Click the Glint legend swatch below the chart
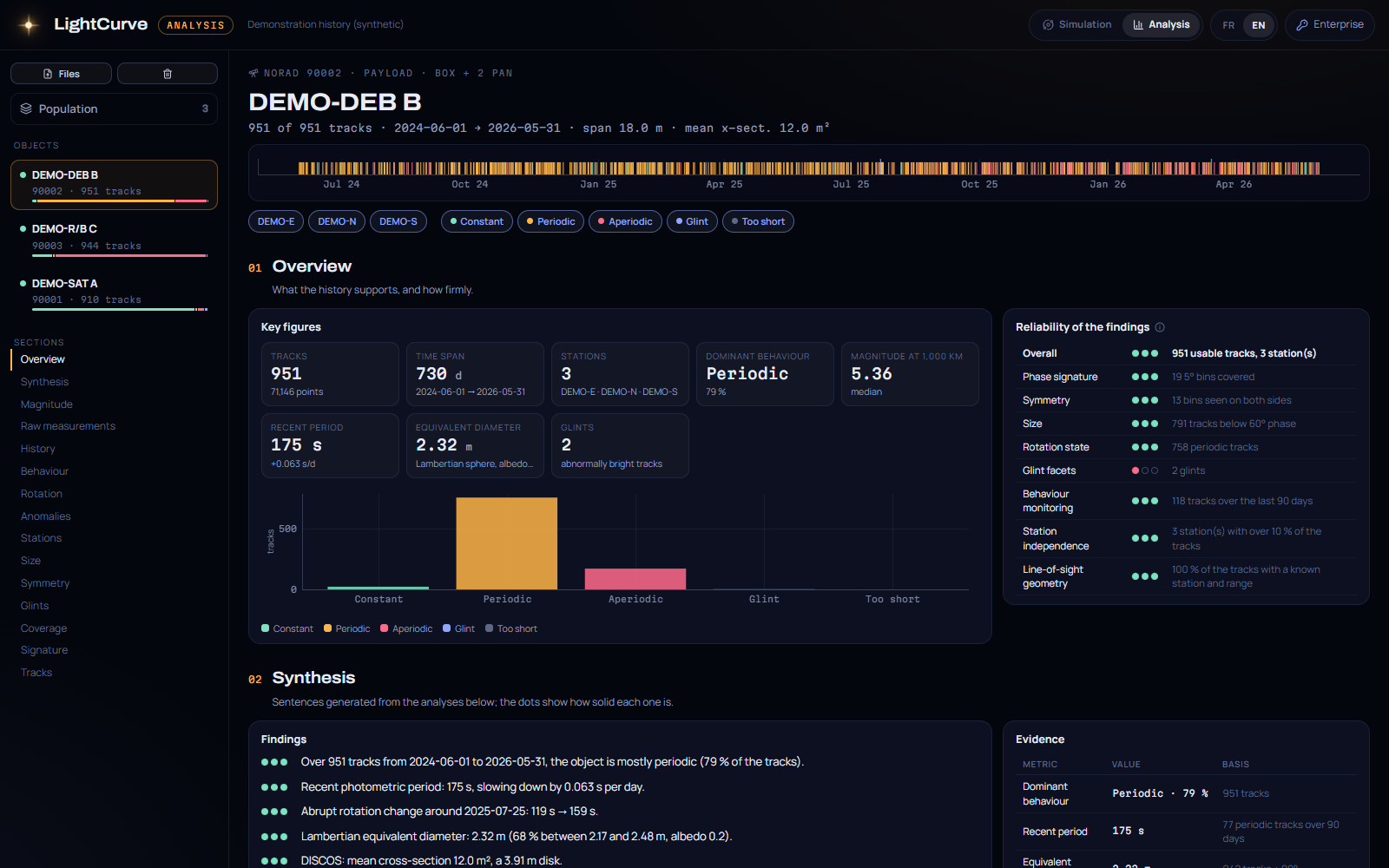Image resolution: width=1389 pixels, height=868 pixels. click(x=447, y=628)
